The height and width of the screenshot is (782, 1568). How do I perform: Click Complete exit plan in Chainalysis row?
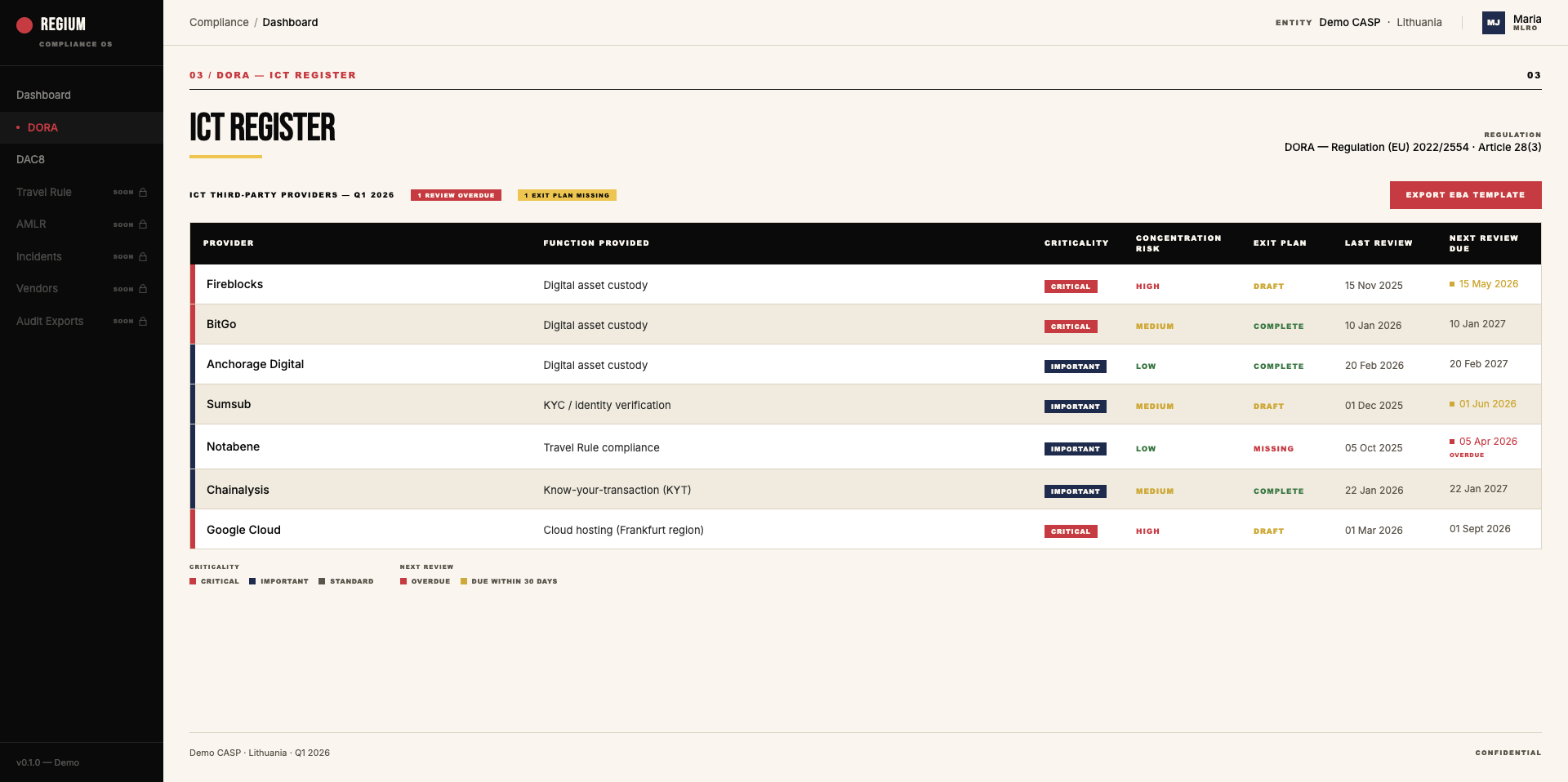point(1278,491)
